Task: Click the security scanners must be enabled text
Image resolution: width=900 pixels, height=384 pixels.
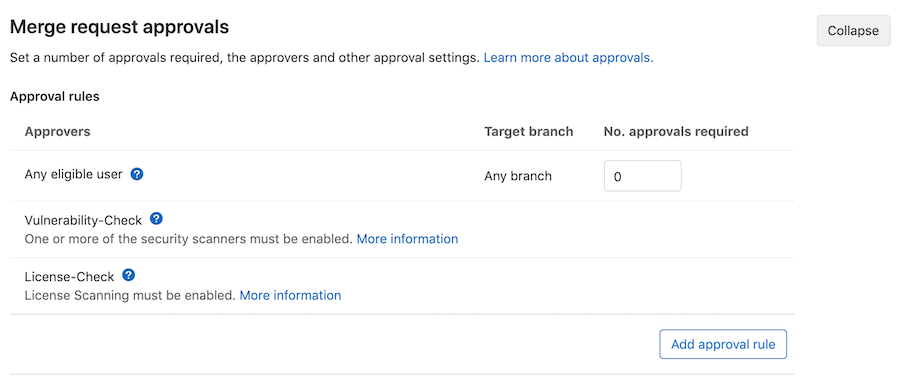Action: point(188,239)
